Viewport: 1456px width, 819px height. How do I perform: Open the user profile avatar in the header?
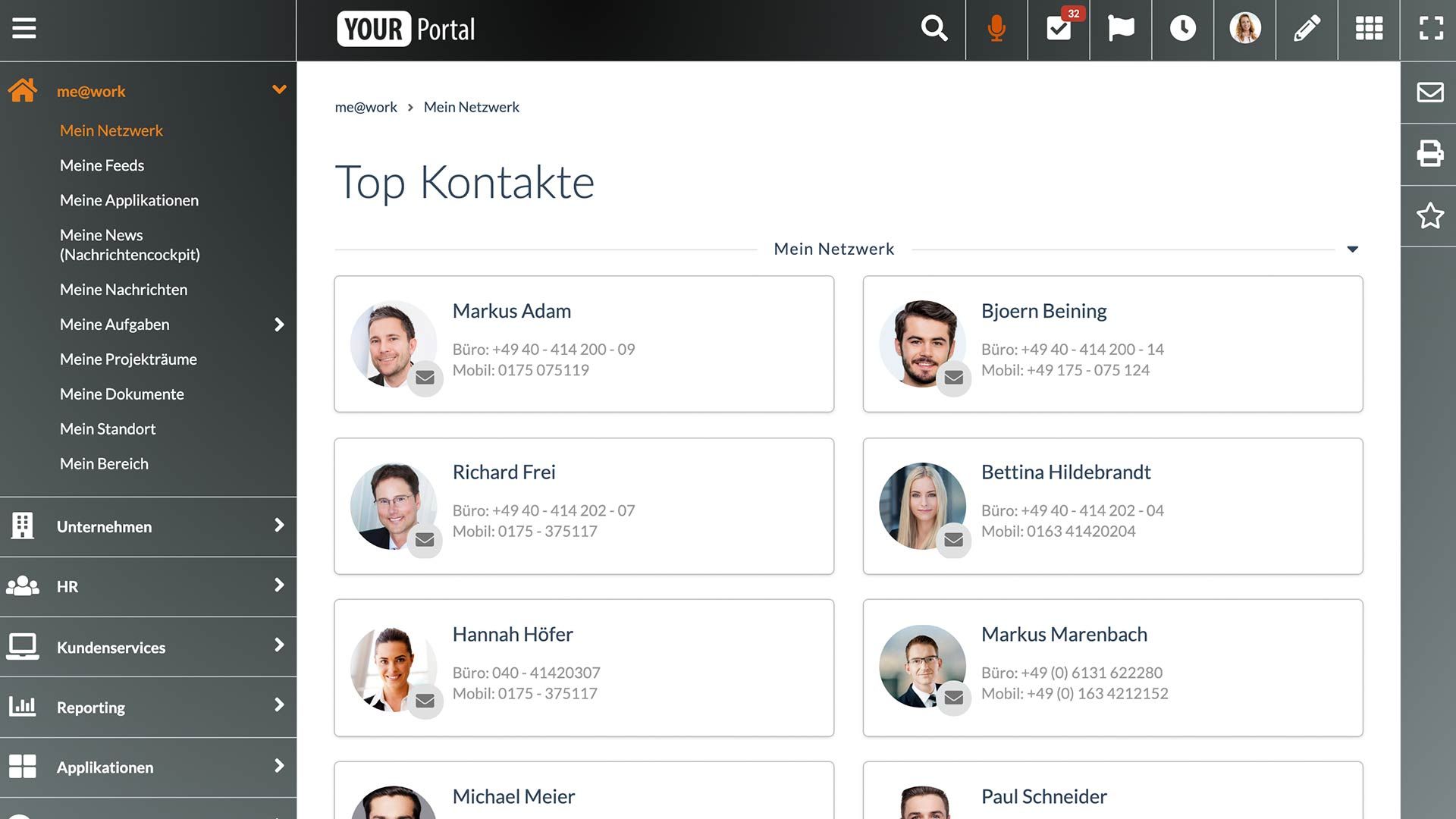[x=1244, y=29]
